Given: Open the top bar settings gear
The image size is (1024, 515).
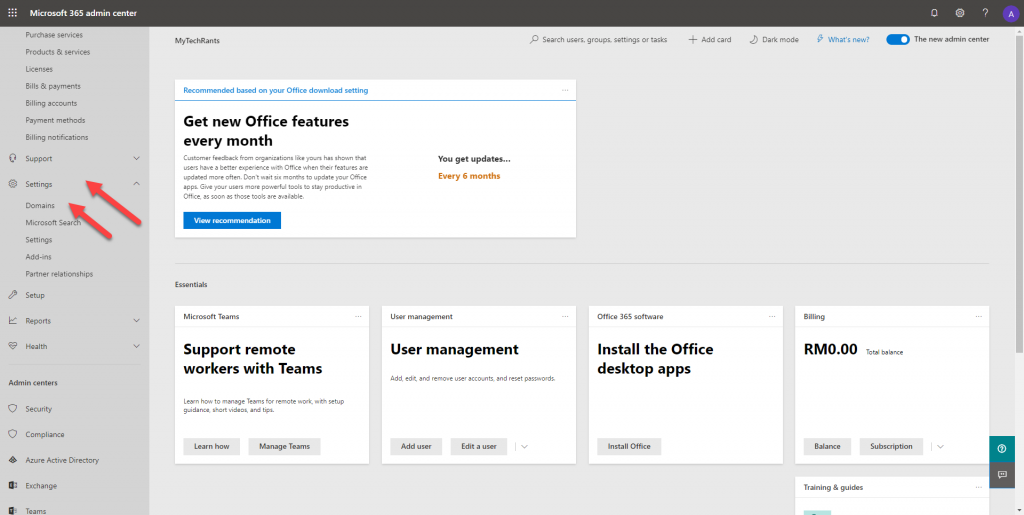Looking at the screenshot, I should (959, 13).
